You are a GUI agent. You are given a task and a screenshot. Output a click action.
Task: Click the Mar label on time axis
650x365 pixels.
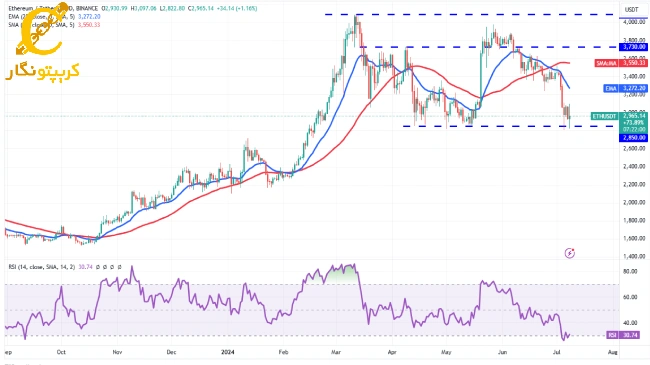336,352
